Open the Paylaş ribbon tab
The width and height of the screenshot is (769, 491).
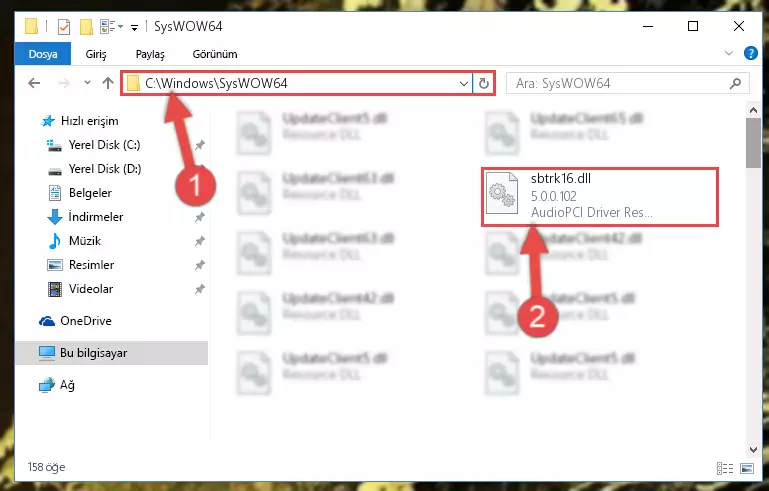click(150, 54)
